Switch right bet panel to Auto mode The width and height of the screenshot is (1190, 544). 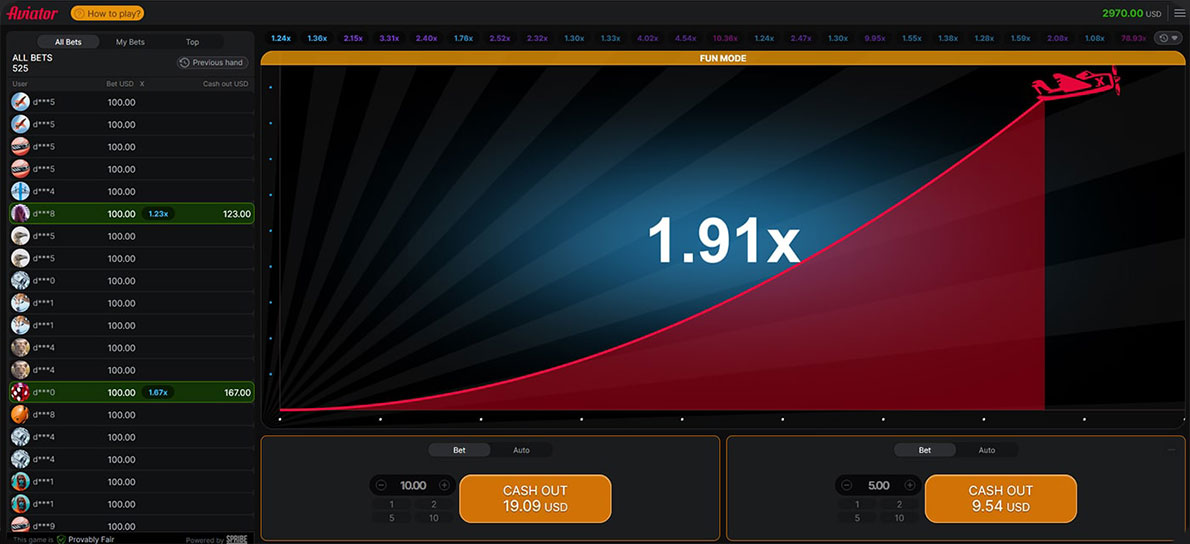coord(986,450)
